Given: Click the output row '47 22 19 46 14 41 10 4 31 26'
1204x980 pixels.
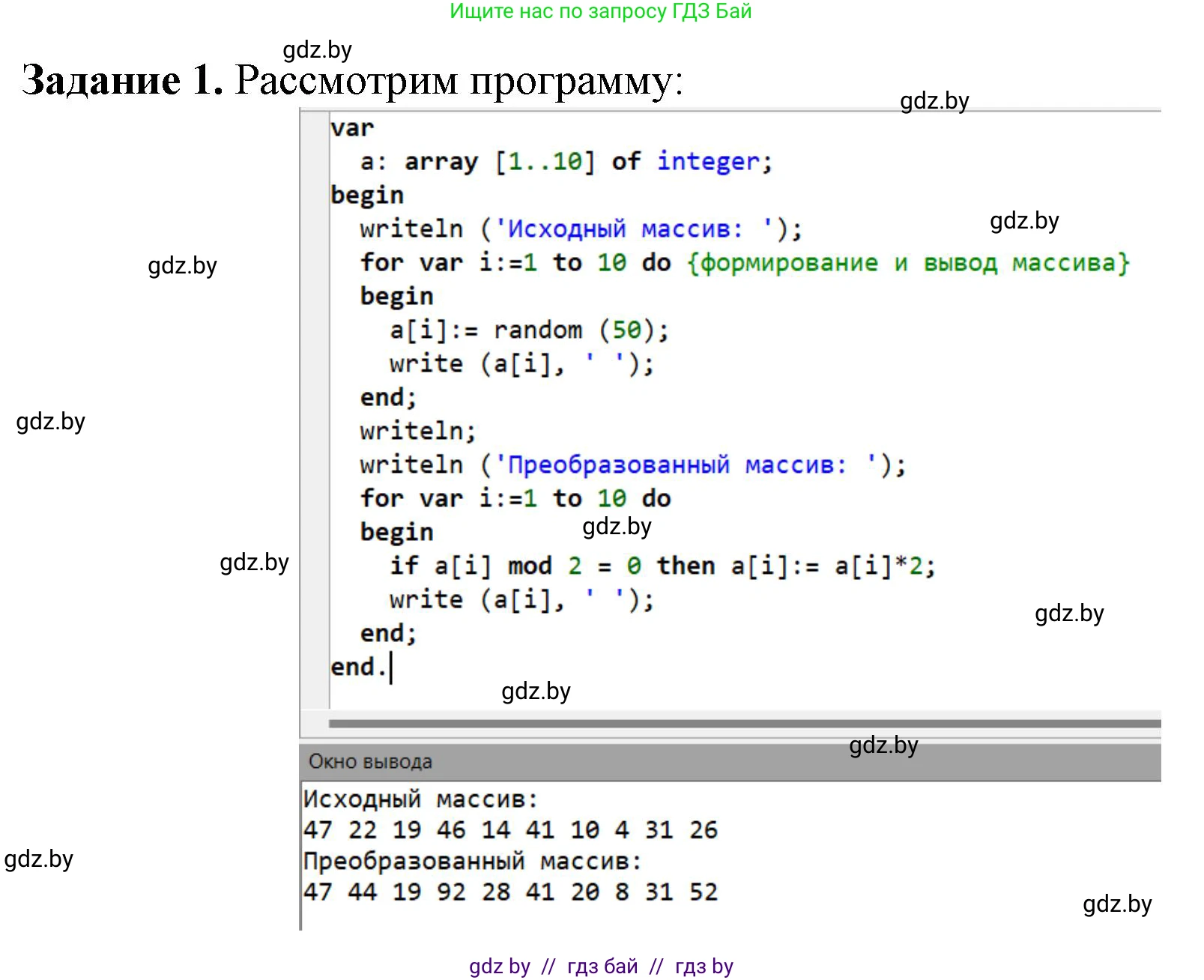Looking at the screenshot, I should tap(510, 830).
